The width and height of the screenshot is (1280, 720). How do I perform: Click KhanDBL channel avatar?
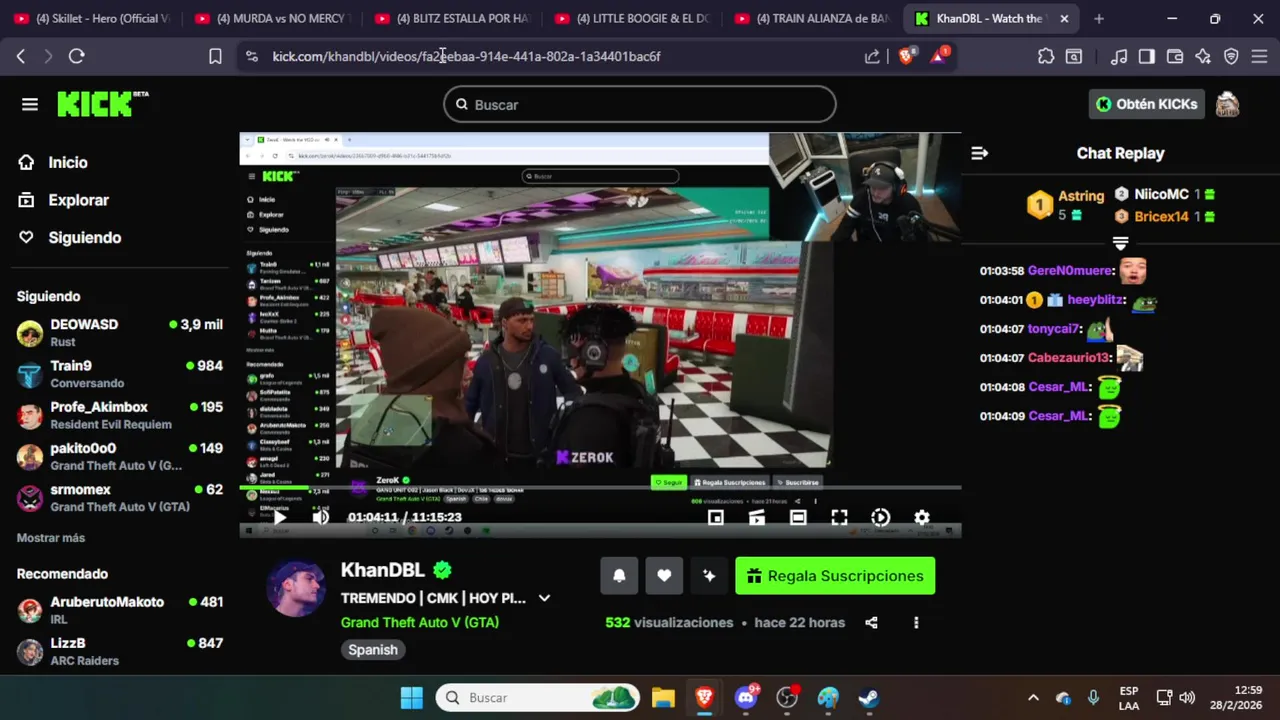coord(296,589)
